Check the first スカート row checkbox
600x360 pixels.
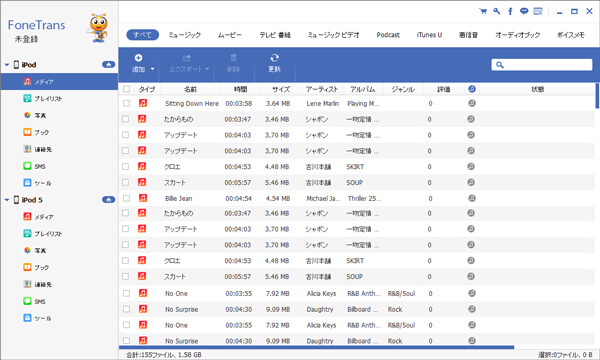[x=126, y=182]
